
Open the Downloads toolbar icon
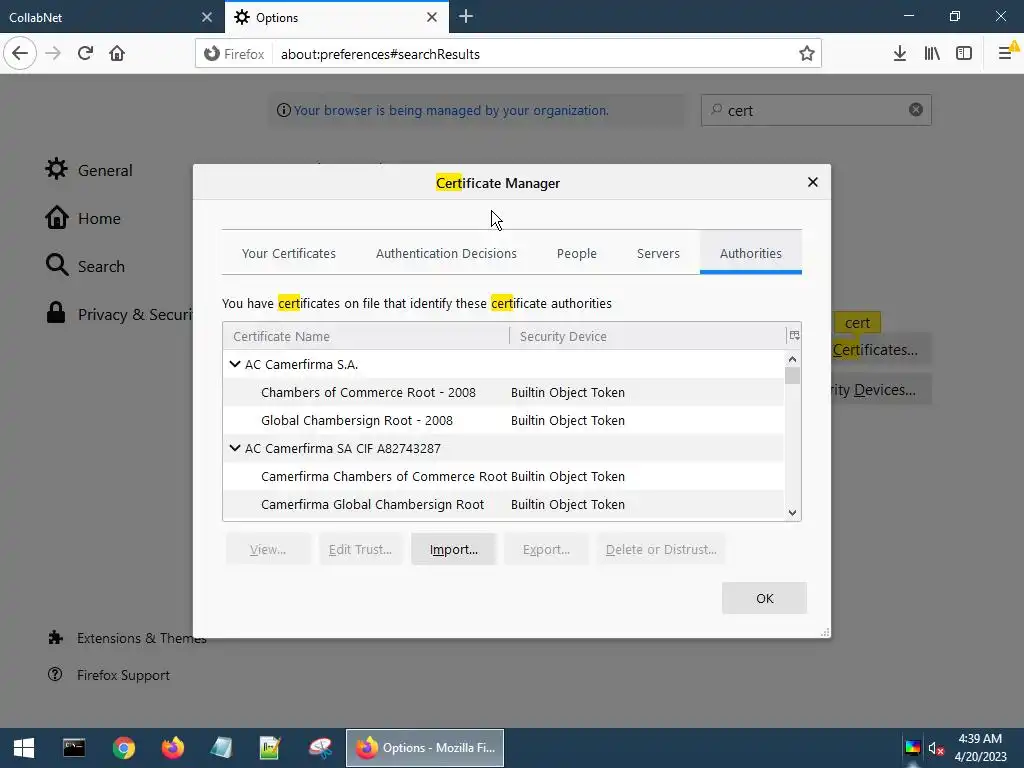tap(899, 54)
